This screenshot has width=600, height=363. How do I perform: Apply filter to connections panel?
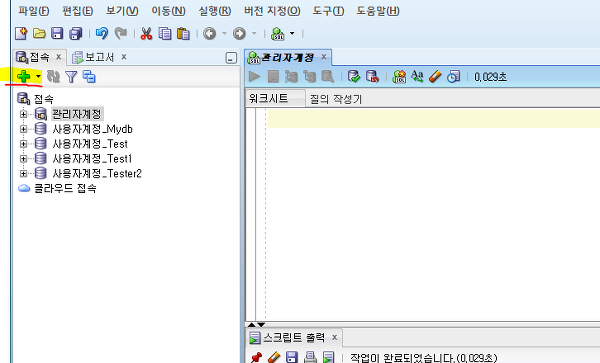click(x=71, y=77)
